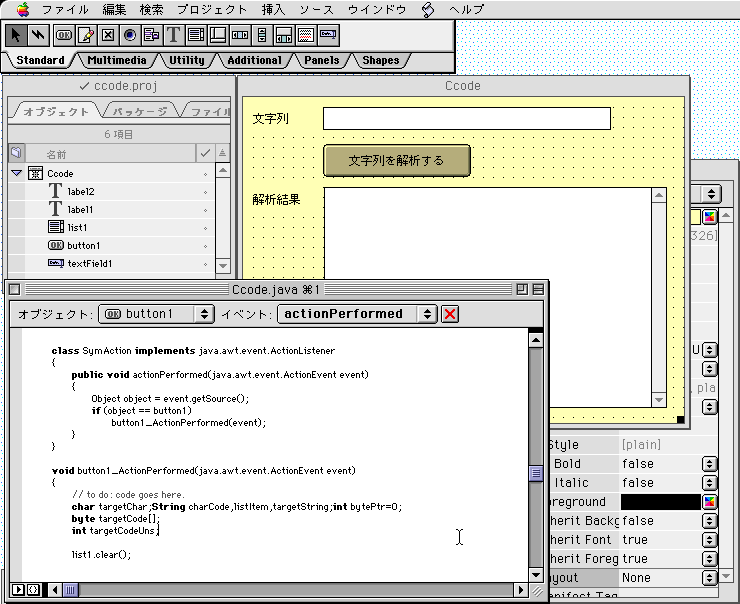Viewport: 740px width, 604px height.
Task: Click the 文字列 text input field
Action: pyautogui.click(x=466, y=119)
